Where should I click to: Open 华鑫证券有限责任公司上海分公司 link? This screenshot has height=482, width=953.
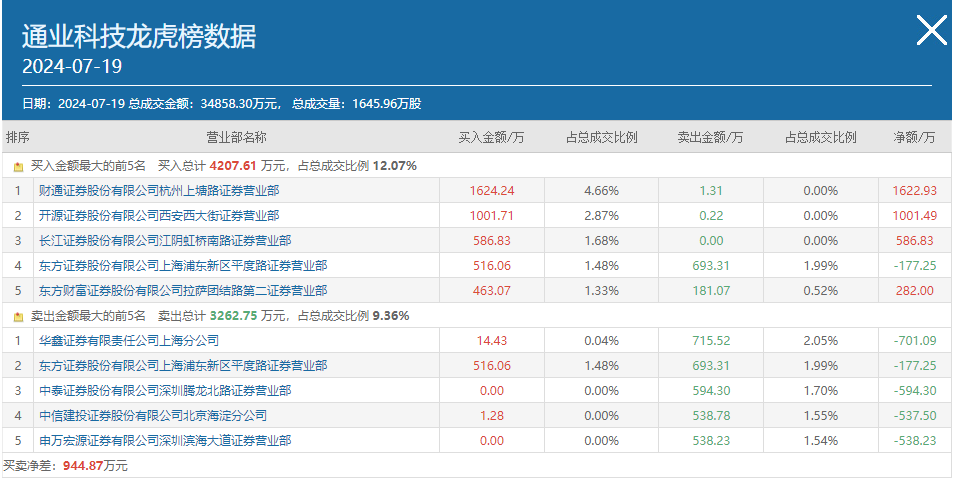coord(129,340)
